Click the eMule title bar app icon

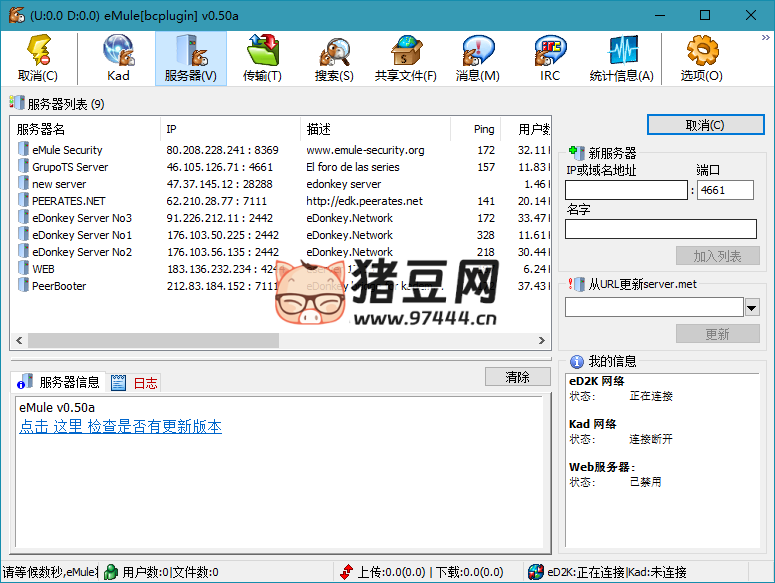pyautogui.click(x=16, y=15)
